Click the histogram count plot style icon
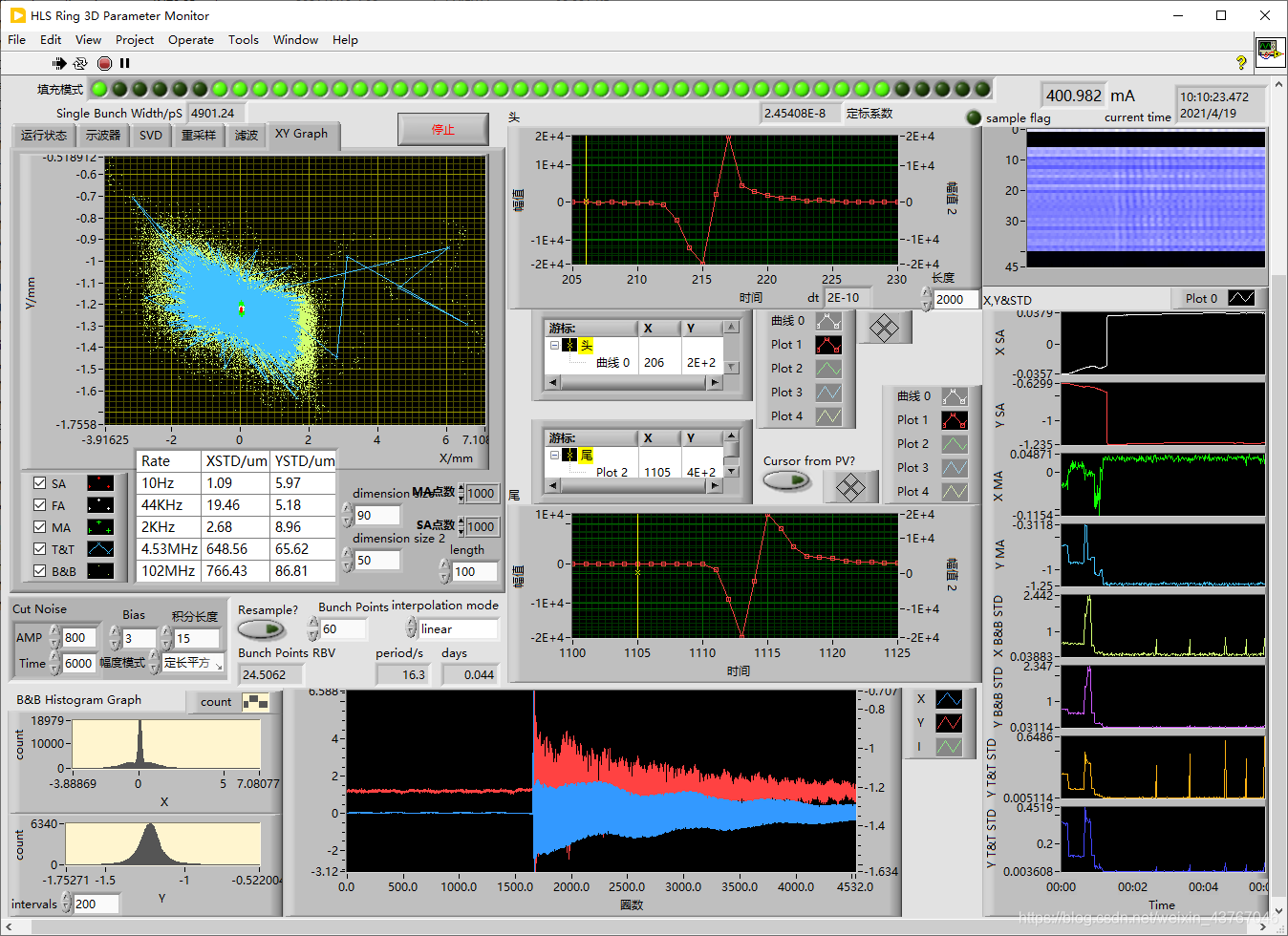 (255, 702)
